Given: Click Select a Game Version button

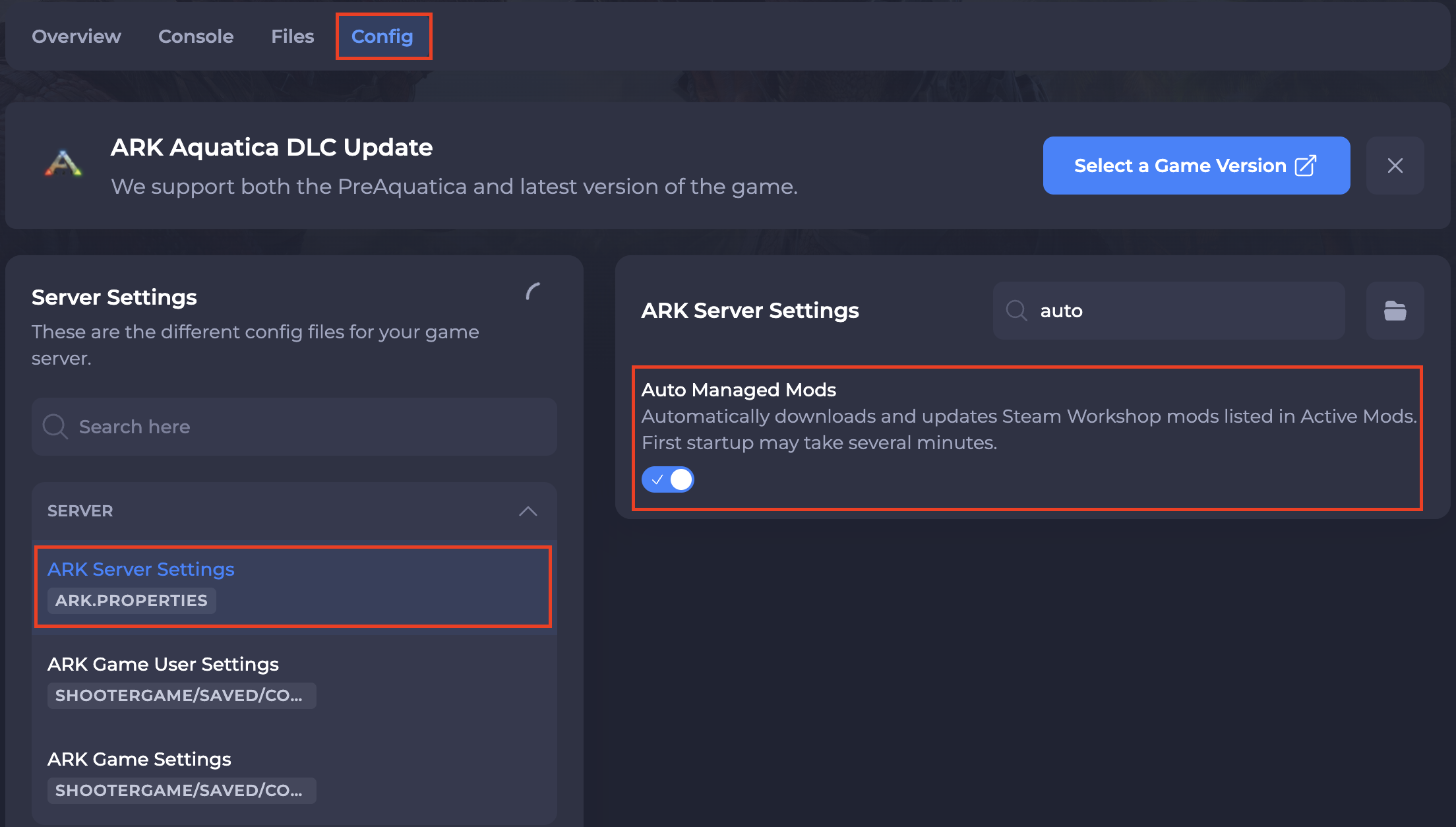Looking at the screenshot, I should (x=1196, y=166).
